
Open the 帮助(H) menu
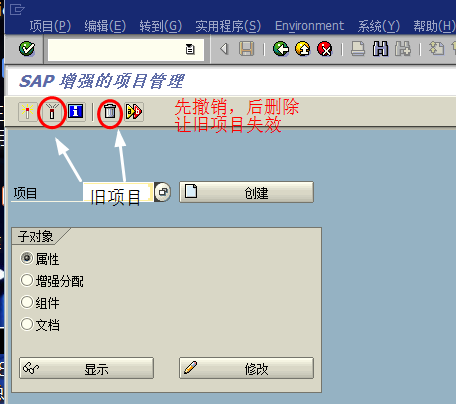434,26
